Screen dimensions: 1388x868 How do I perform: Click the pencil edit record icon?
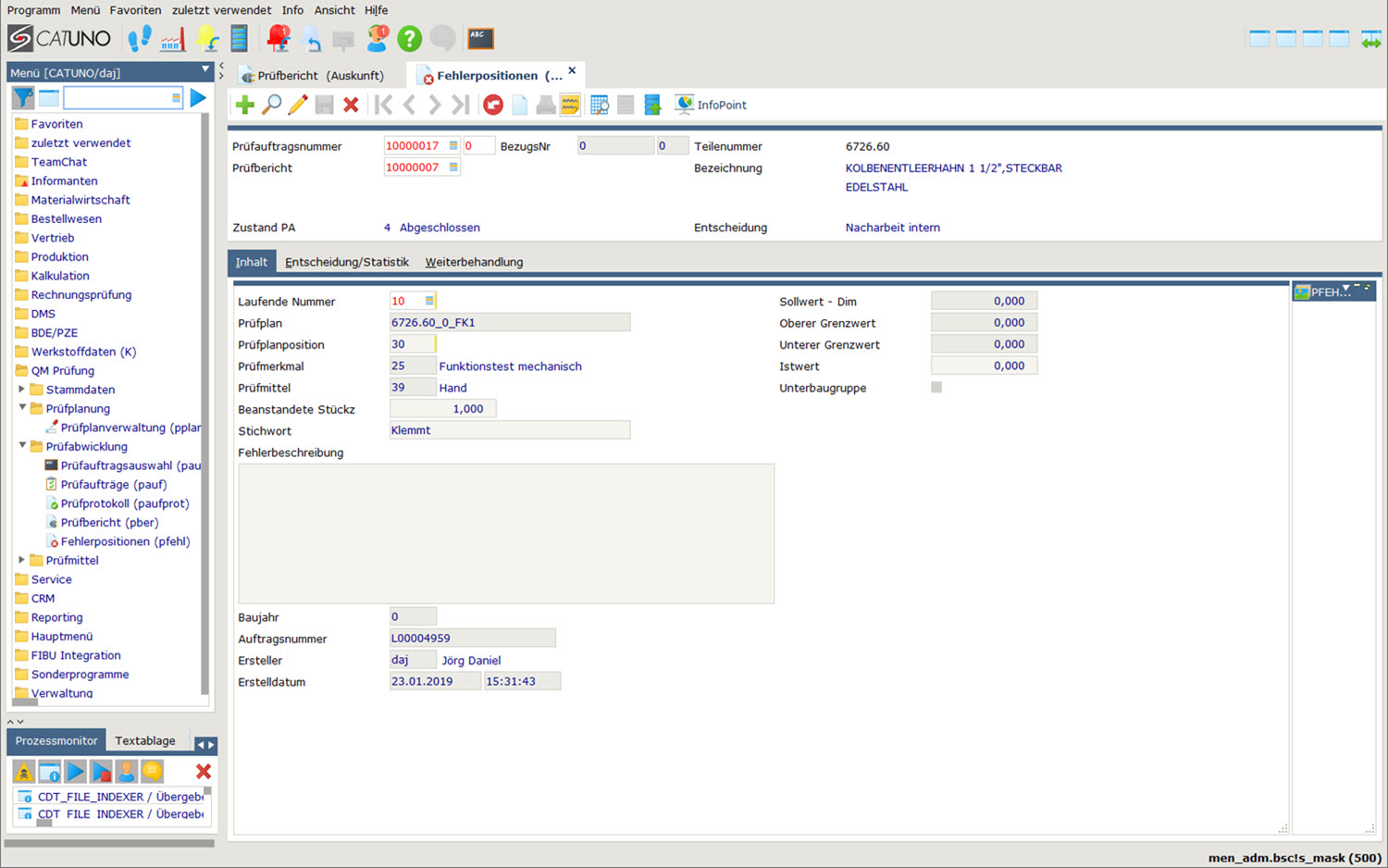coord(297,105)
